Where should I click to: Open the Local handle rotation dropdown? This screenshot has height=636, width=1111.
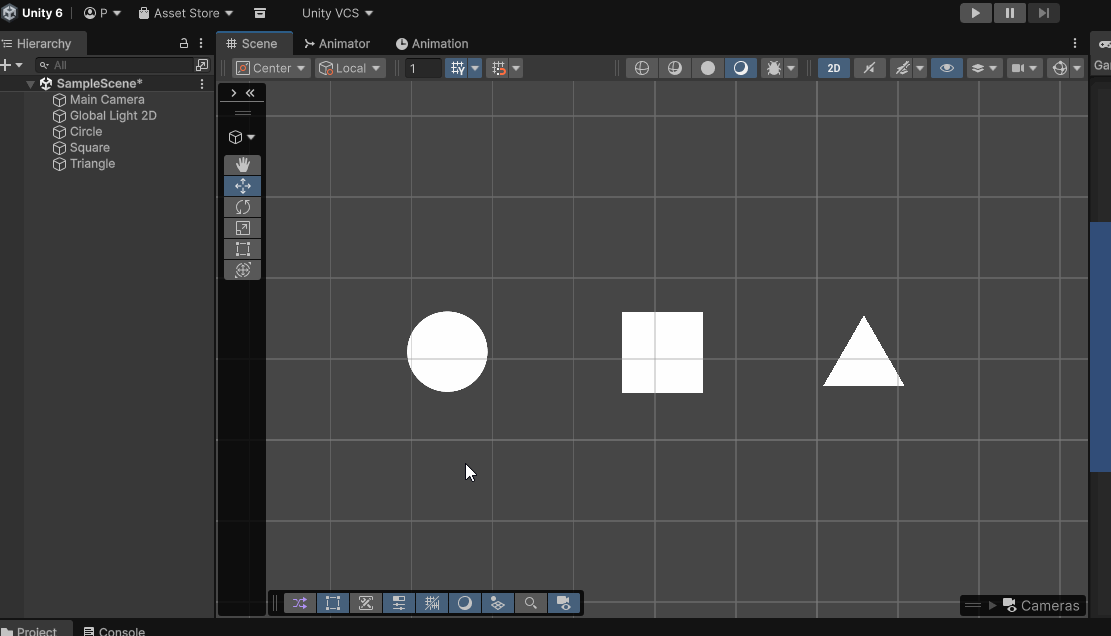[350, 68]
